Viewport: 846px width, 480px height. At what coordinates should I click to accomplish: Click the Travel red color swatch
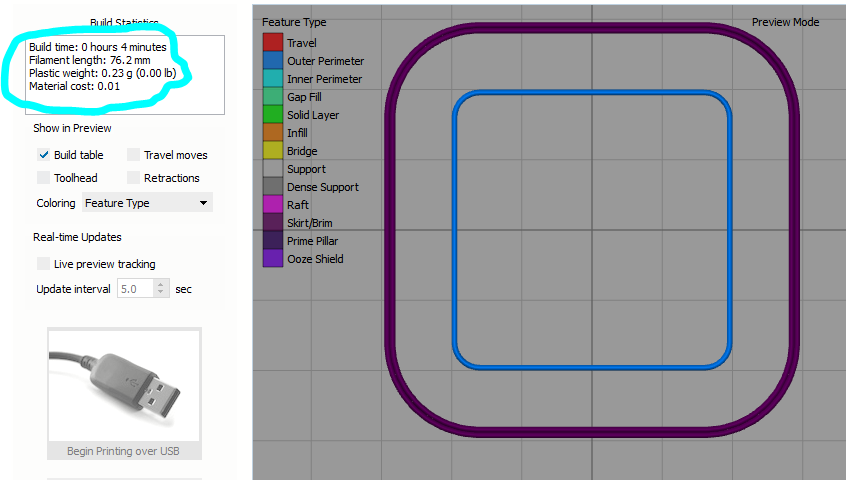coord(272,43)
